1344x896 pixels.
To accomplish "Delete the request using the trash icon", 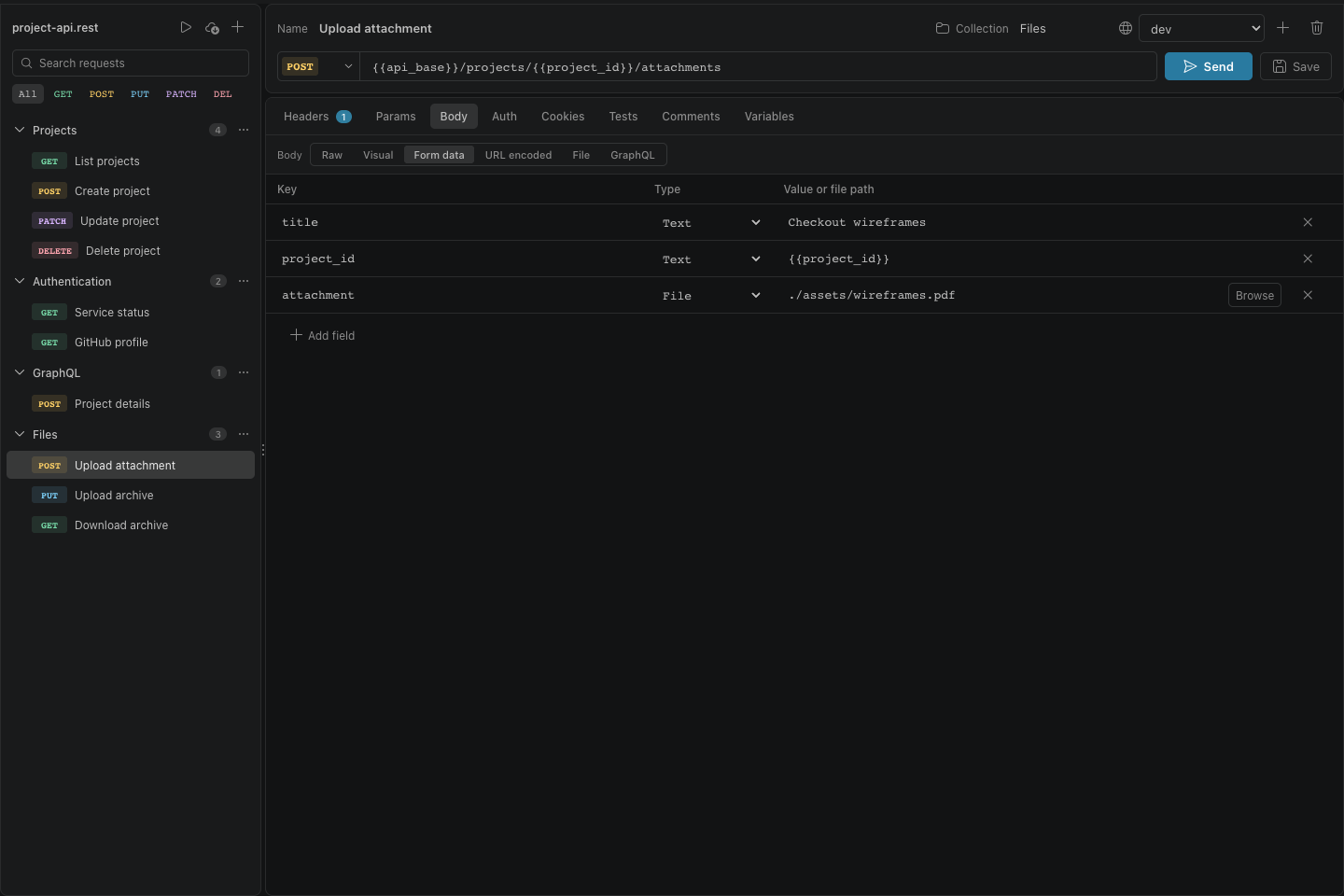I will point(1317,28).
